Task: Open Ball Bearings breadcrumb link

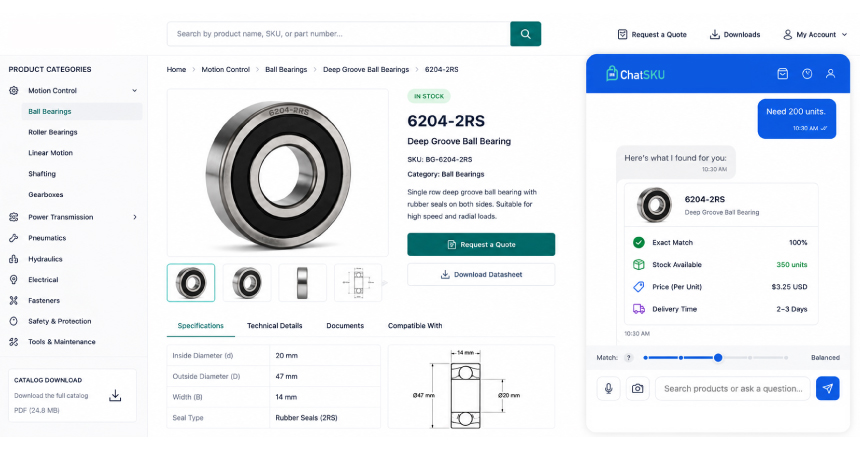Action: (286, 70)
